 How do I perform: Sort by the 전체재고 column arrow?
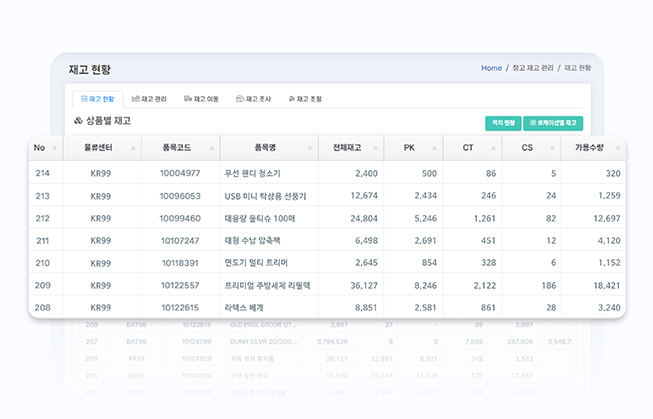(376, 148)
